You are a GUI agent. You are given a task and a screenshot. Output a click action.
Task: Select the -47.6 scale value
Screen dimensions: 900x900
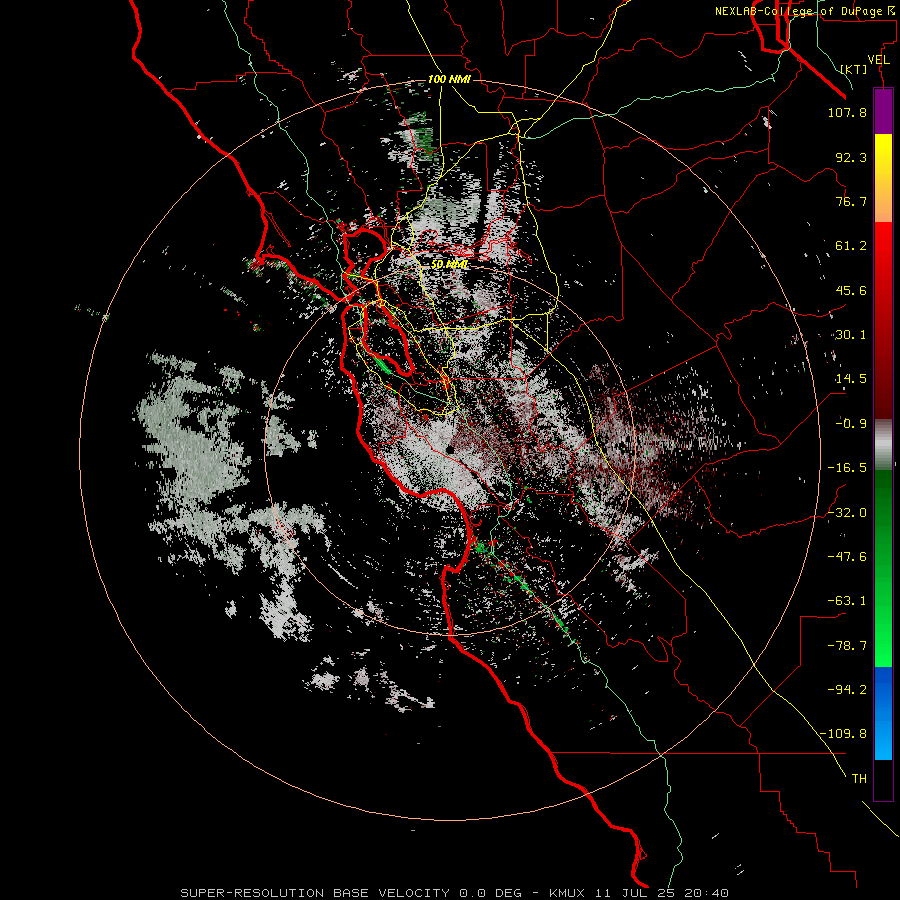click(x=847, y=557)
